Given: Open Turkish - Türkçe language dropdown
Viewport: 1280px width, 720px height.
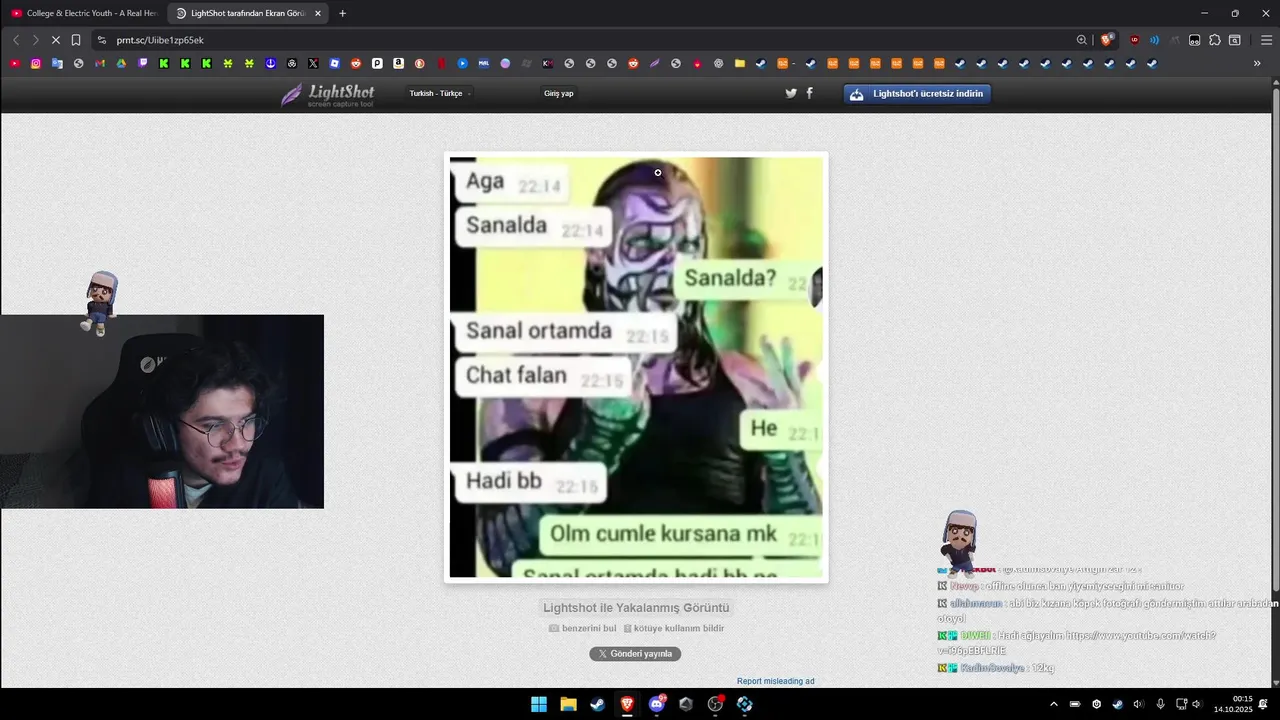Looking at the screenshot, I should click(440, 93).
